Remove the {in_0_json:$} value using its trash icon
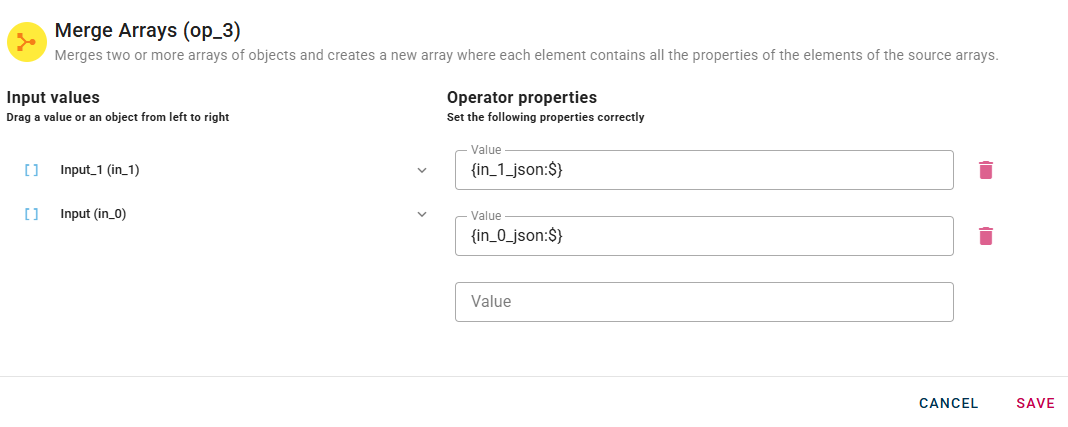This screenshot has width=1068, height=427. 986,236
